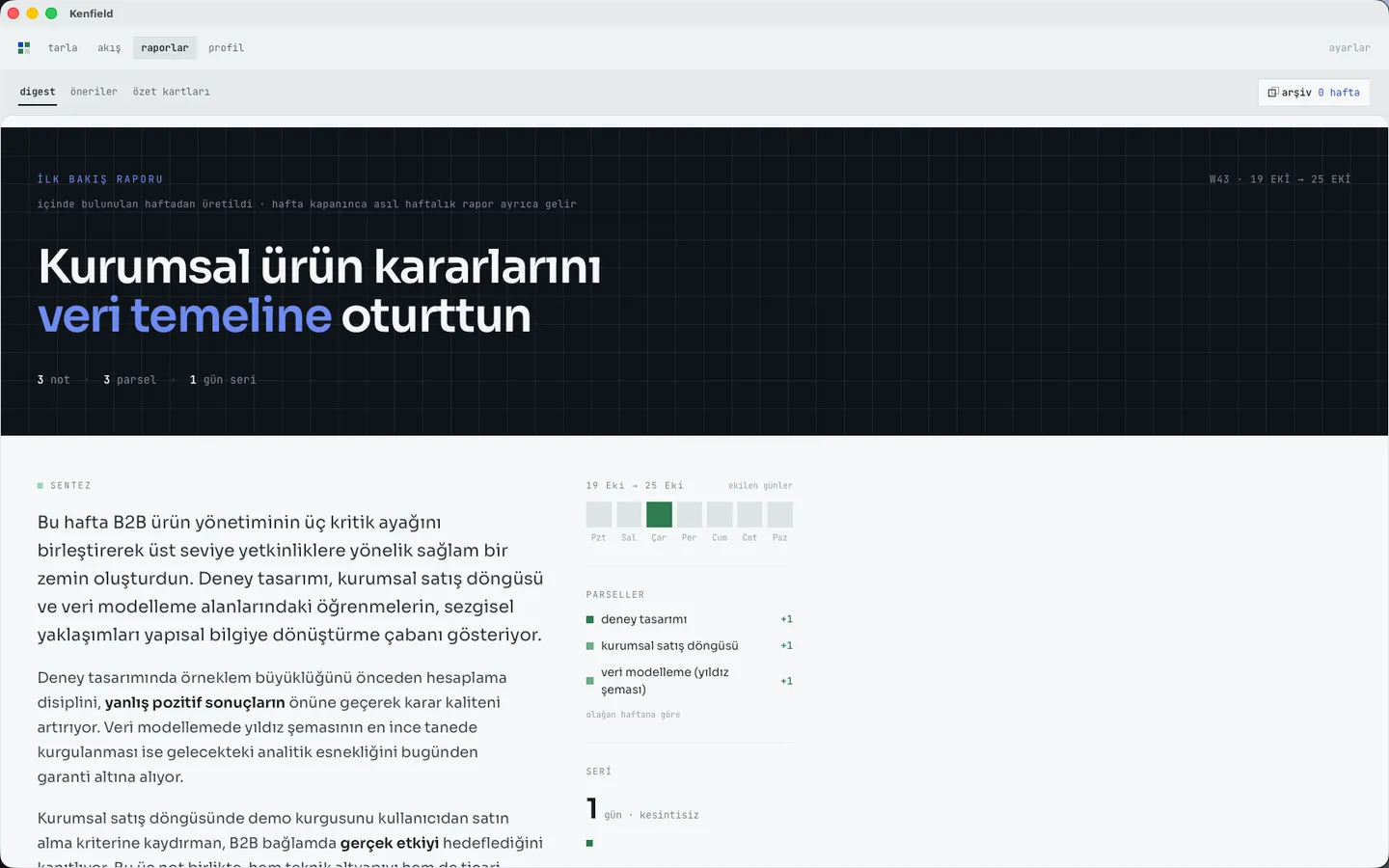The height and width of the screenshot is (868, 1389).
Task: Open ayarlar settings link
Action: 1349,47
